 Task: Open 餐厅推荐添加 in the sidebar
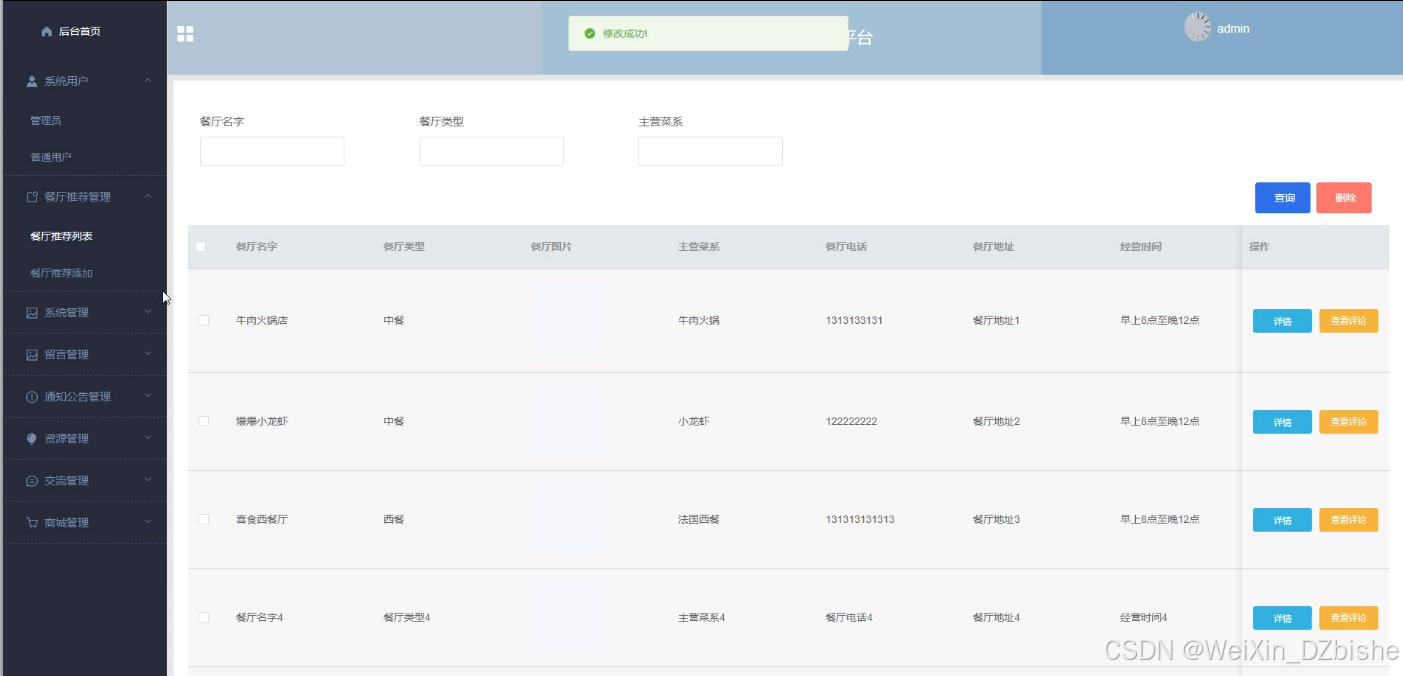[x=61, y=273]
